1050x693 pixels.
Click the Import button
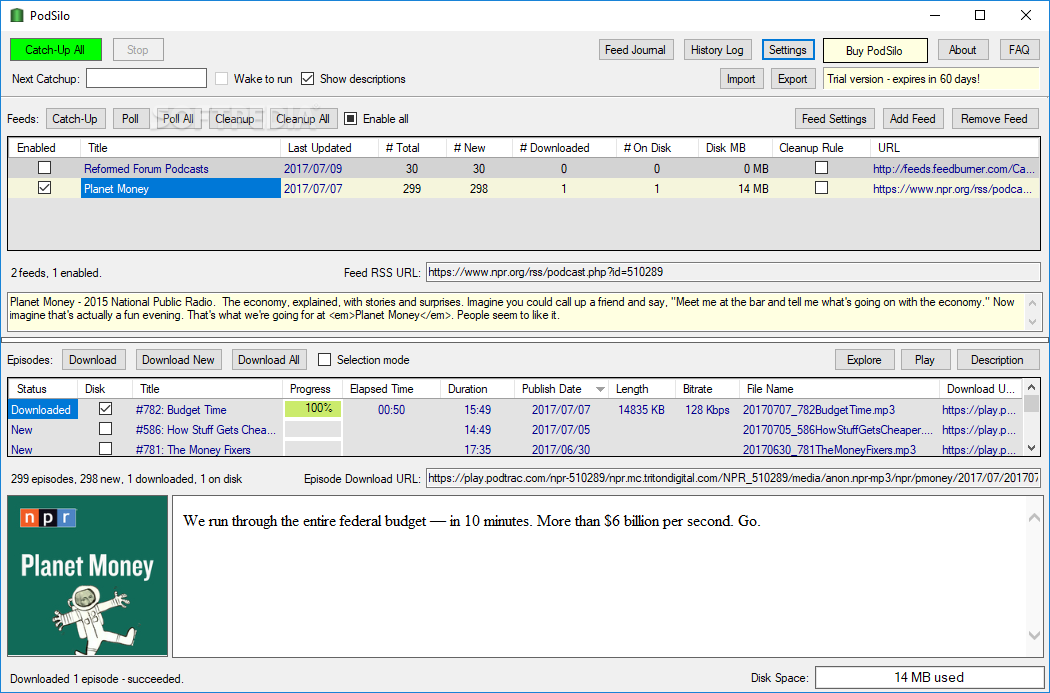pyautogui.click(x=741, y=79)
